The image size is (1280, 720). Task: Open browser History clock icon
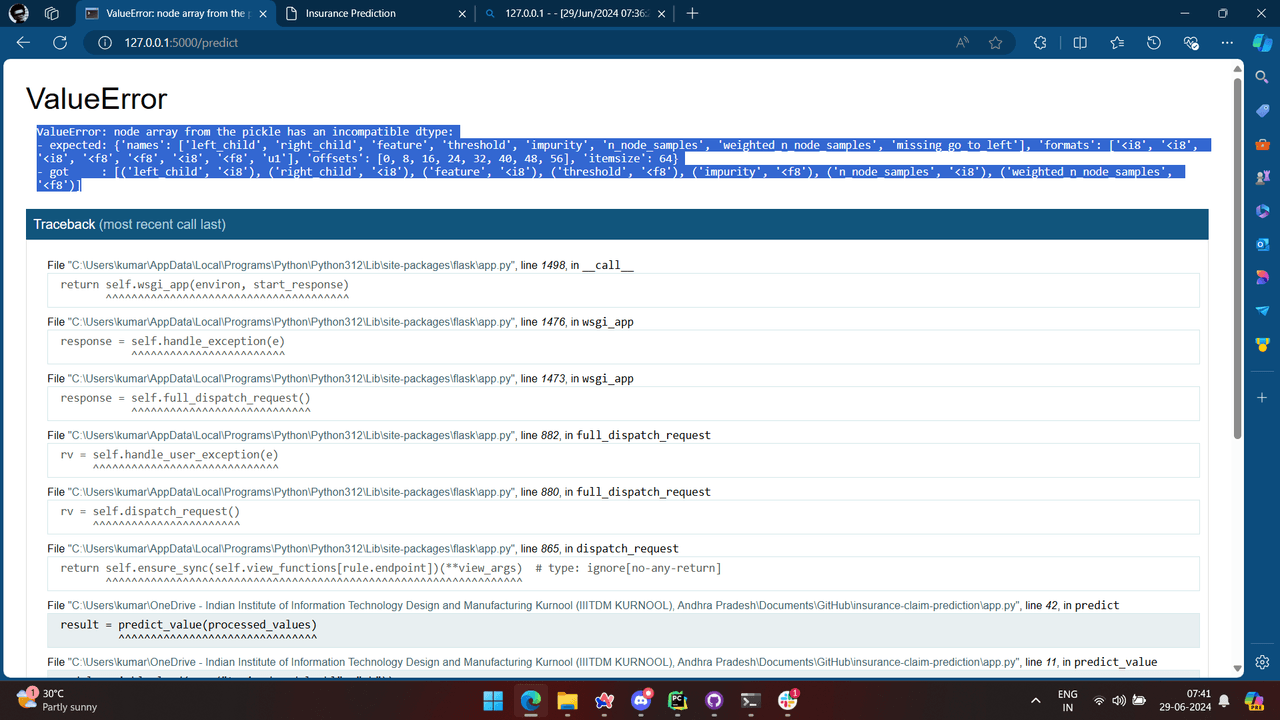click(x=1154, y=43)
